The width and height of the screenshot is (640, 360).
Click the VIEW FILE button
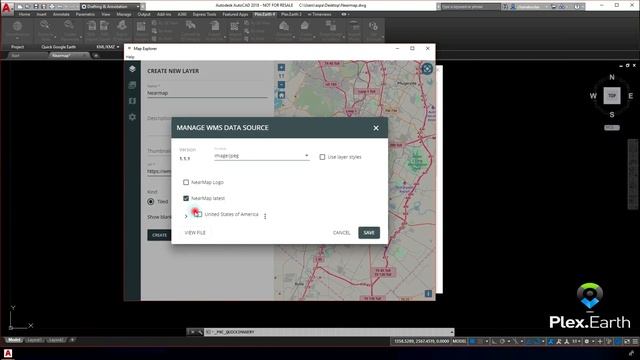point(195,233)
